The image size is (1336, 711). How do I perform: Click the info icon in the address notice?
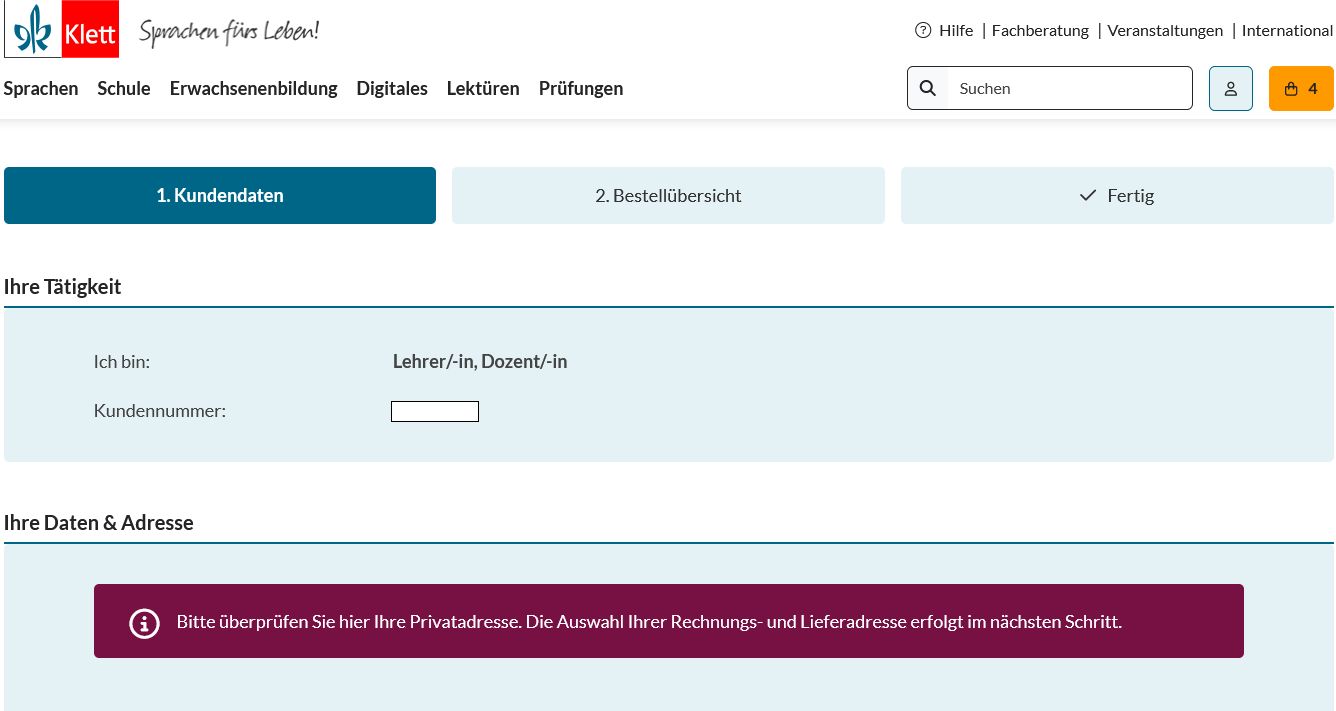tap(144, 623)
